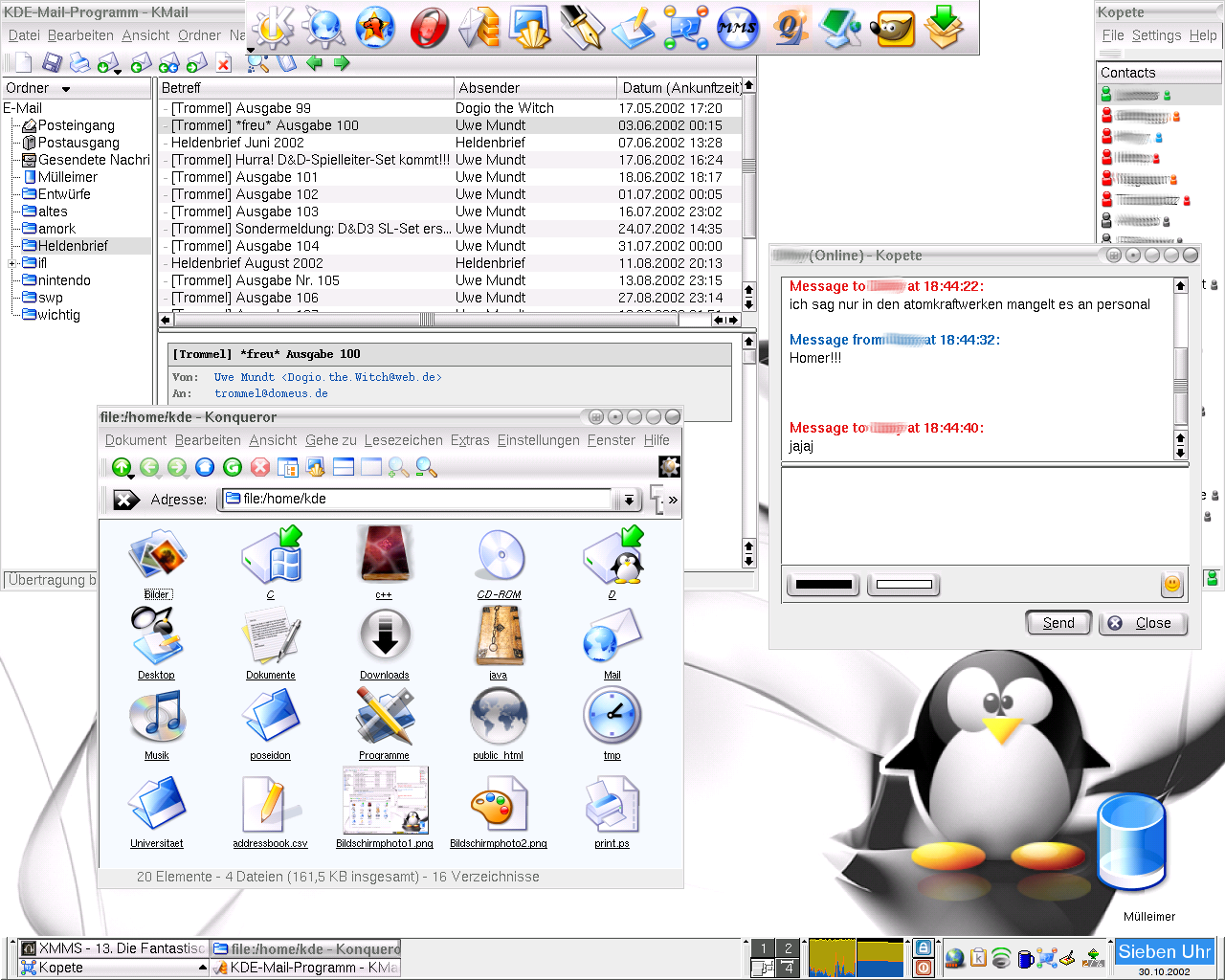Click the KMail save (floppy) icon
This screenshot has height=980, width=1225.
coord(53,63)
